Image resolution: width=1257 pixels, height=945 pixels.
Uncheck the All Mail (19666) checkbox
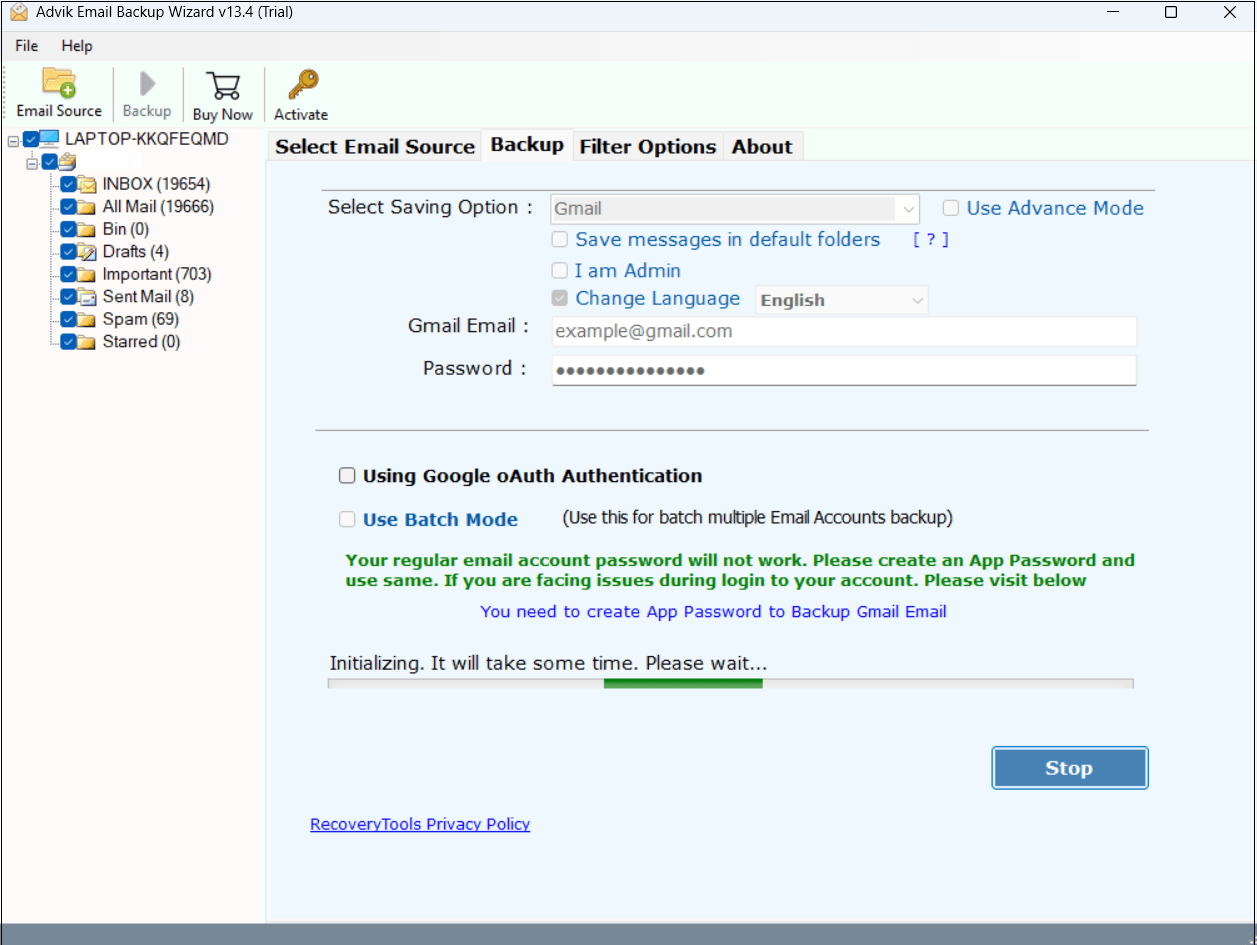[x=68, y=207]
